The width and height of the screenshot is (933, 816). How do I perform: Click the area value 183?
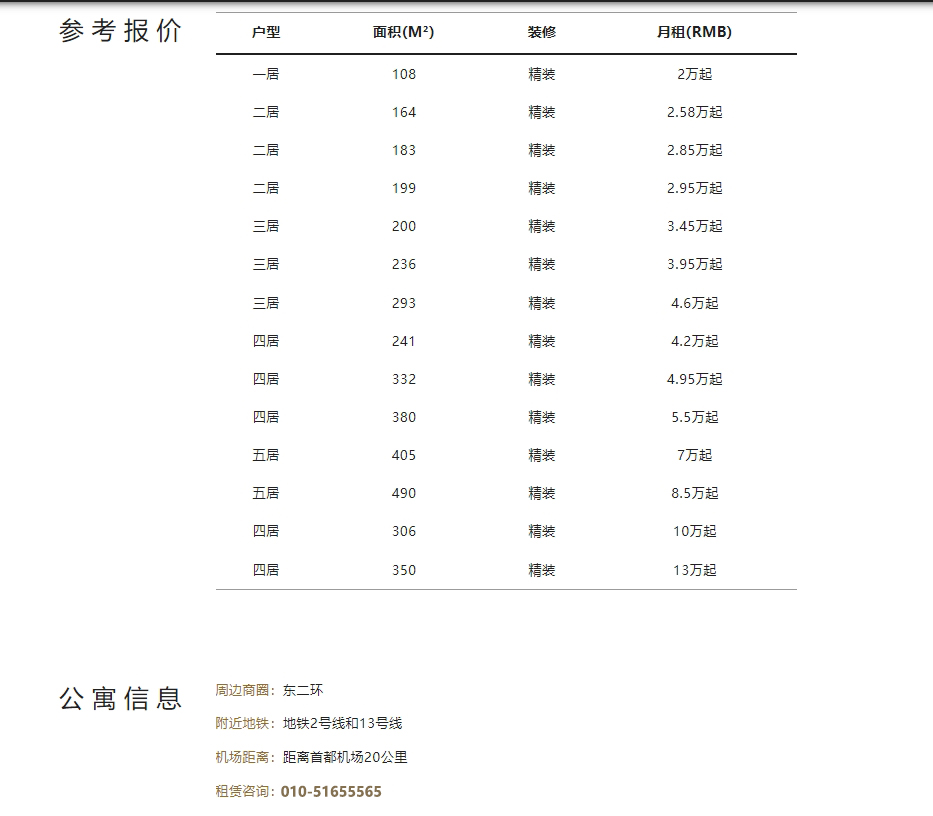[x=404, y=151]
